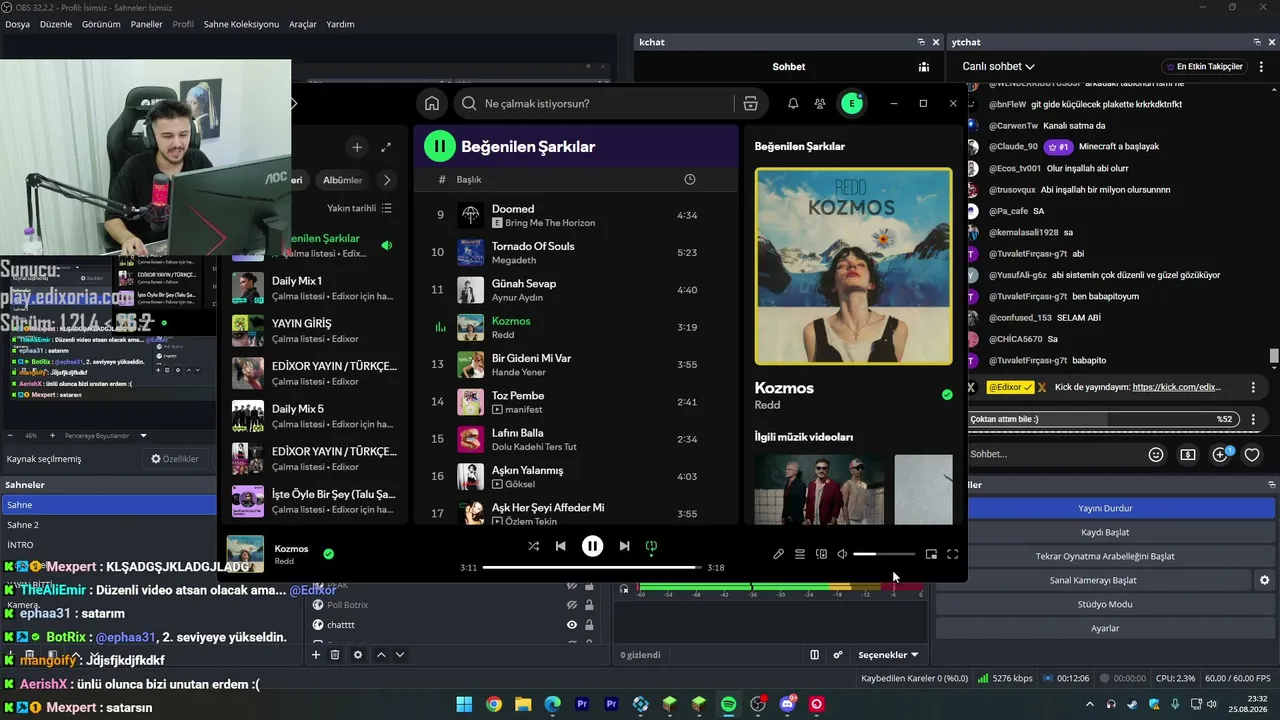The width and height of the screenshot is (1280, 720).
Task: Open audio mixer advanced settings gears icon
Action: coord(838,655)
